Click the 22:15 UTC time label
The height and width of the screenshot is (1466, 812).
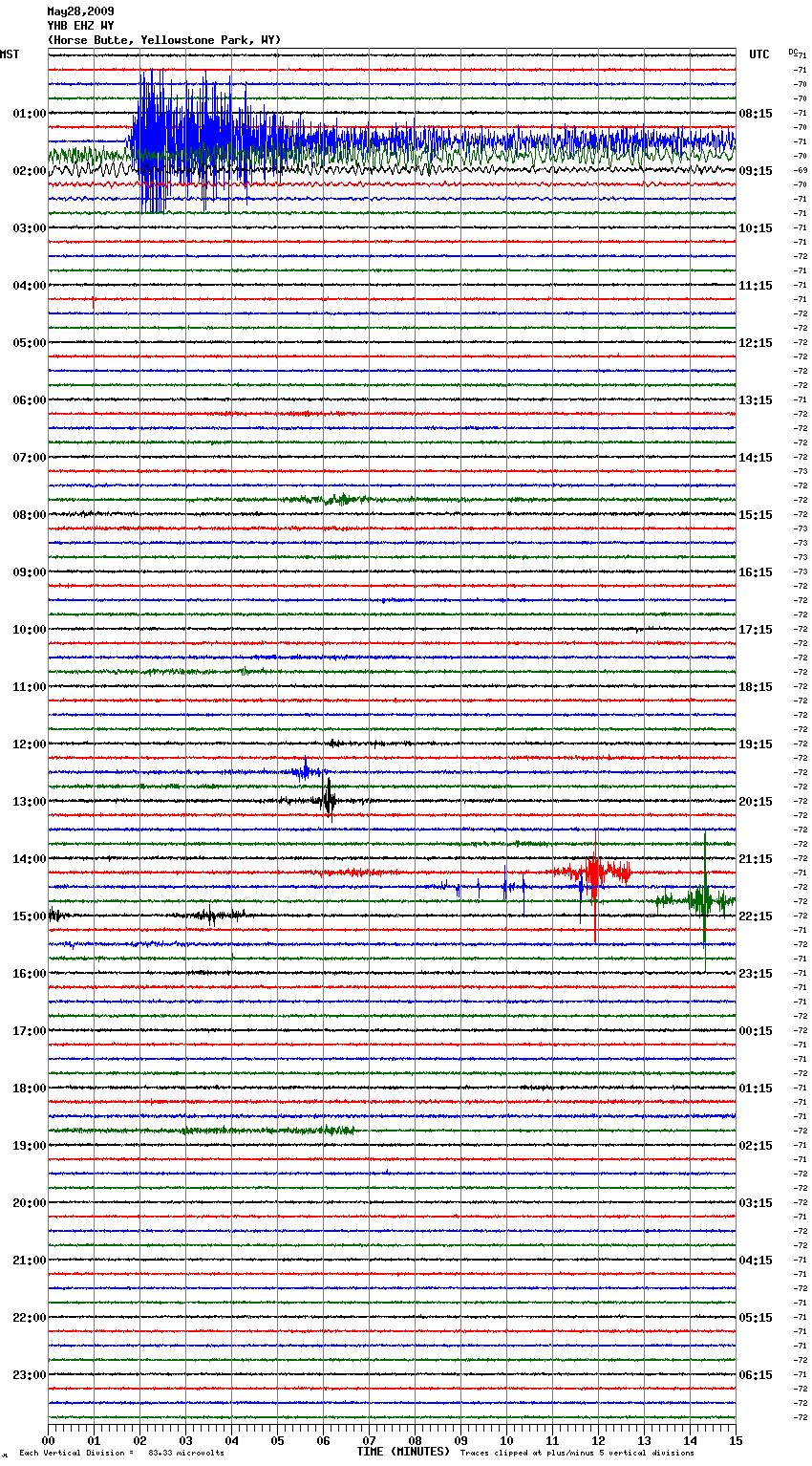[x=756, y=916]
